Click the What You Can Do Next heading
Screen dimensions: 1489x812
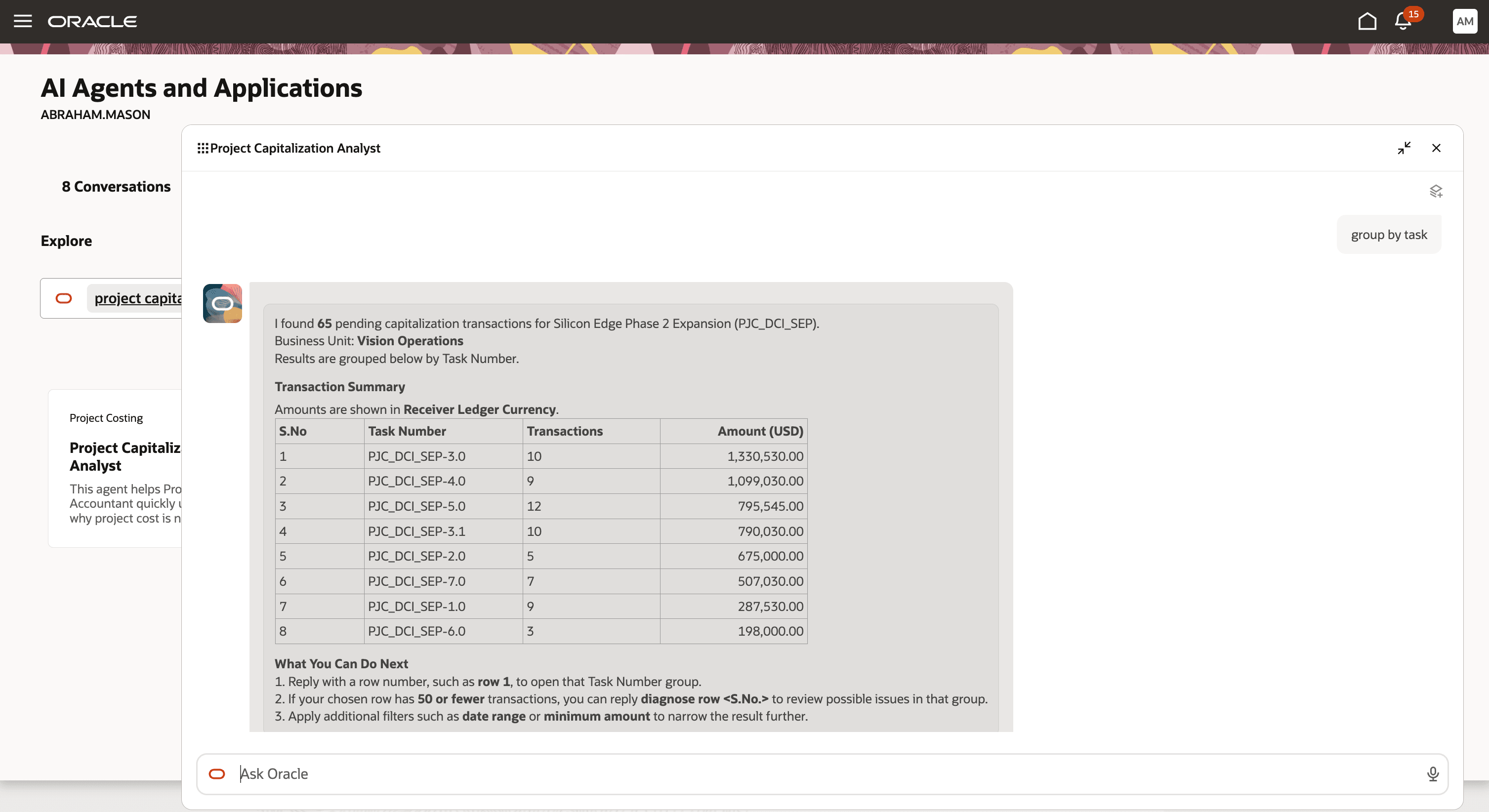[341, 663]
